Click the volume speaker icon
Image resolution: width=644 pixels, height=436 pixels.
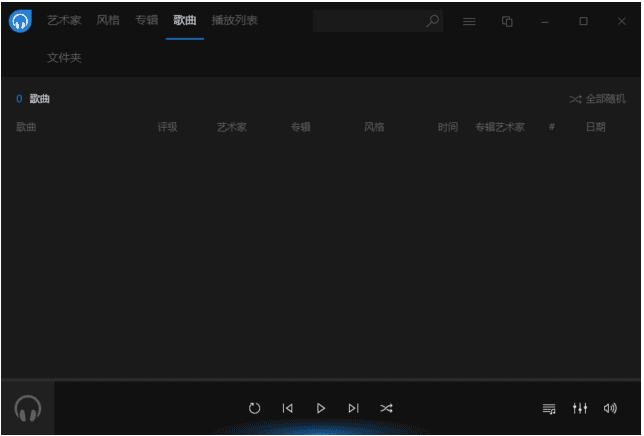click(x=610, y=408)
